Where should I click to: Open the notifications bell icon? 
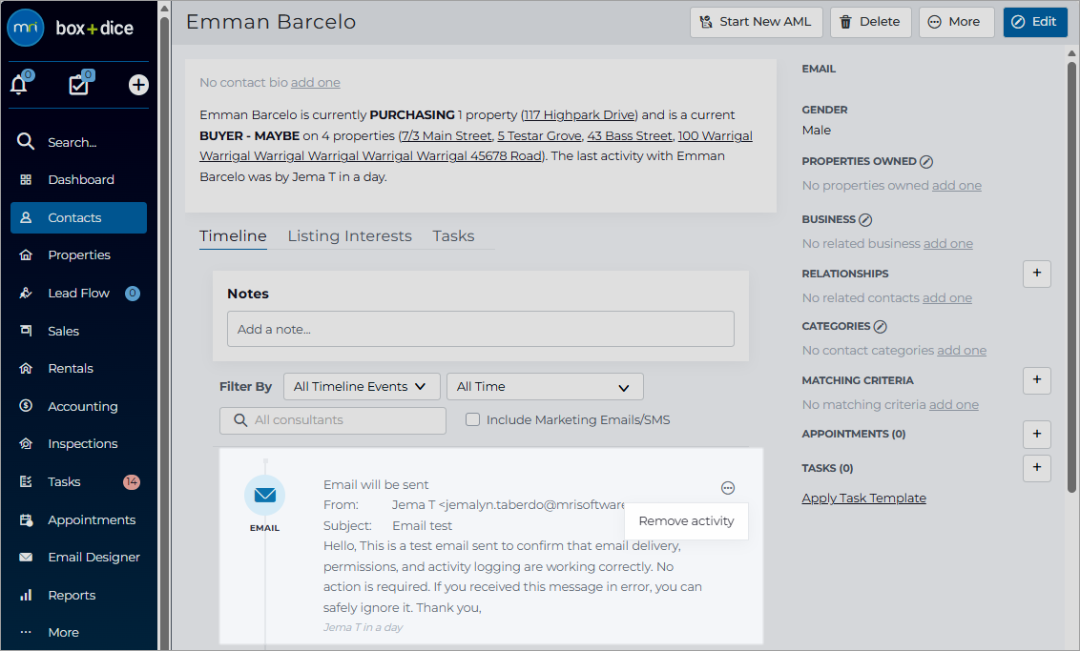tap(19, 84)
